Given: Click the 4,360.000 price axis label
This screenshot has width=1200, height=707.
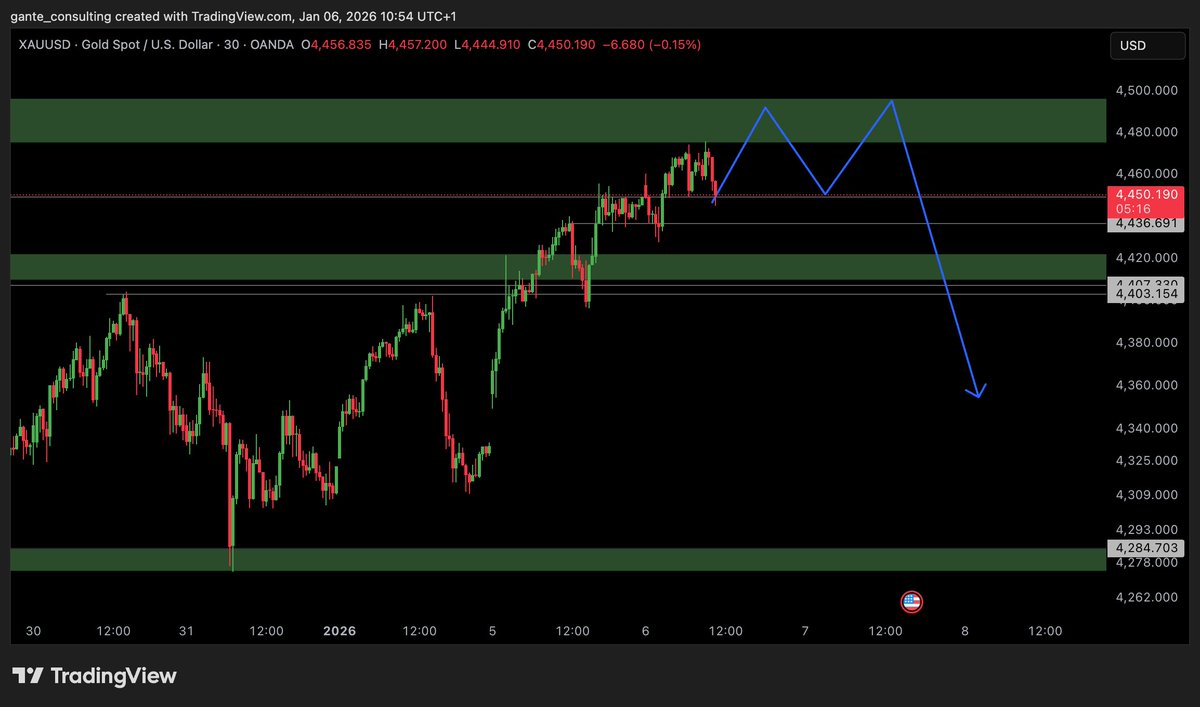Looking at the screenshot, I should (x=1147, y=385).
